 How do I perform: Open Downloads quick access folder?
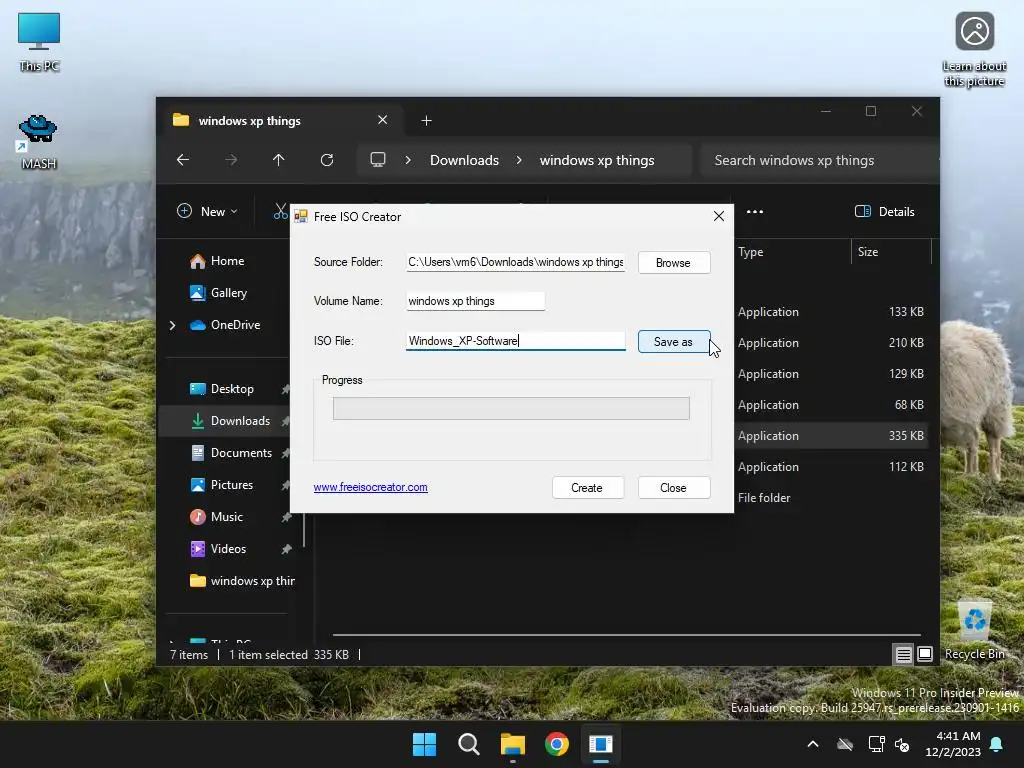[230, 421]
